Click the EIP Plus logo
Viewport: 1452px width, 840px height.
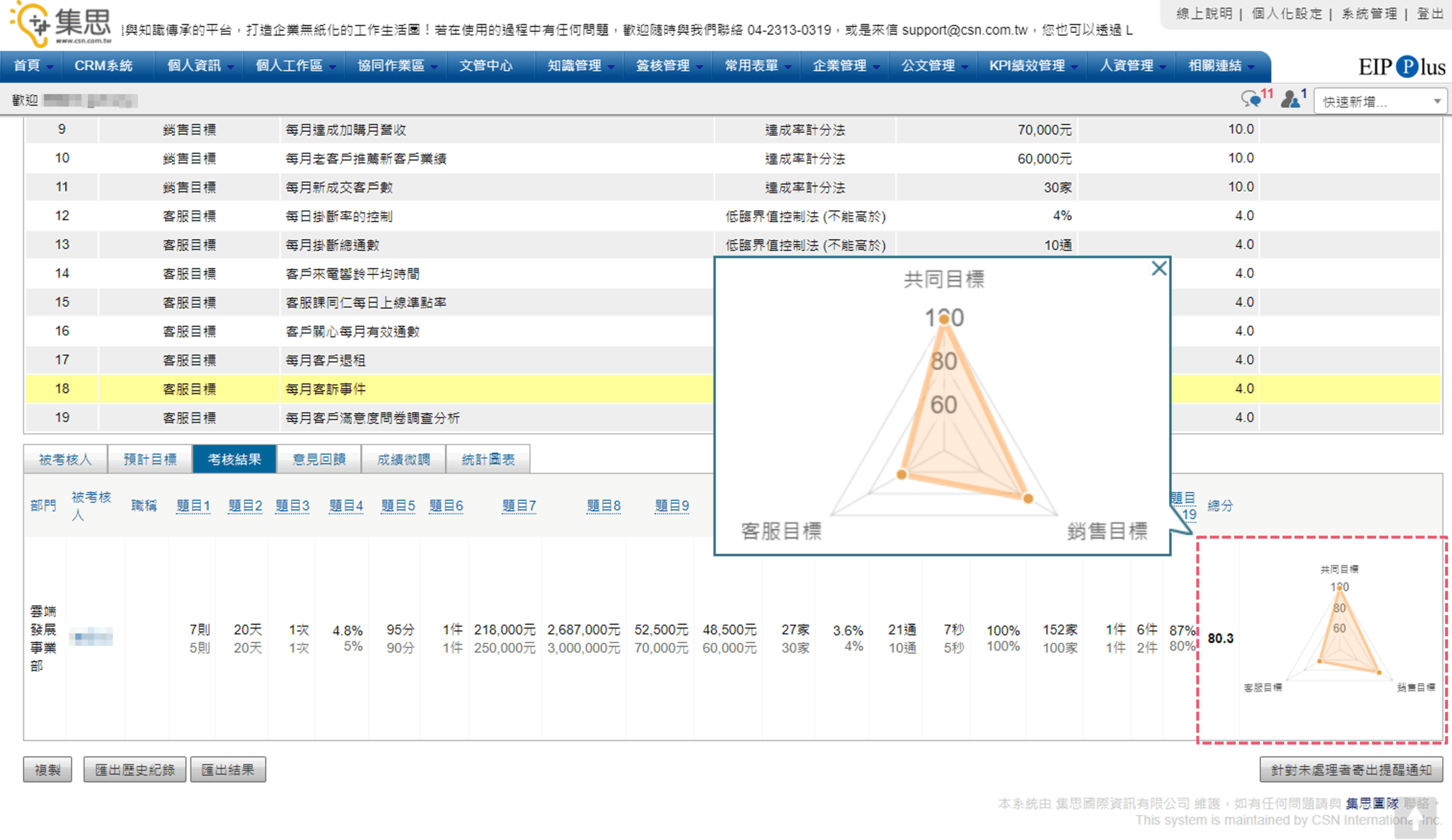coord(1402,67)
